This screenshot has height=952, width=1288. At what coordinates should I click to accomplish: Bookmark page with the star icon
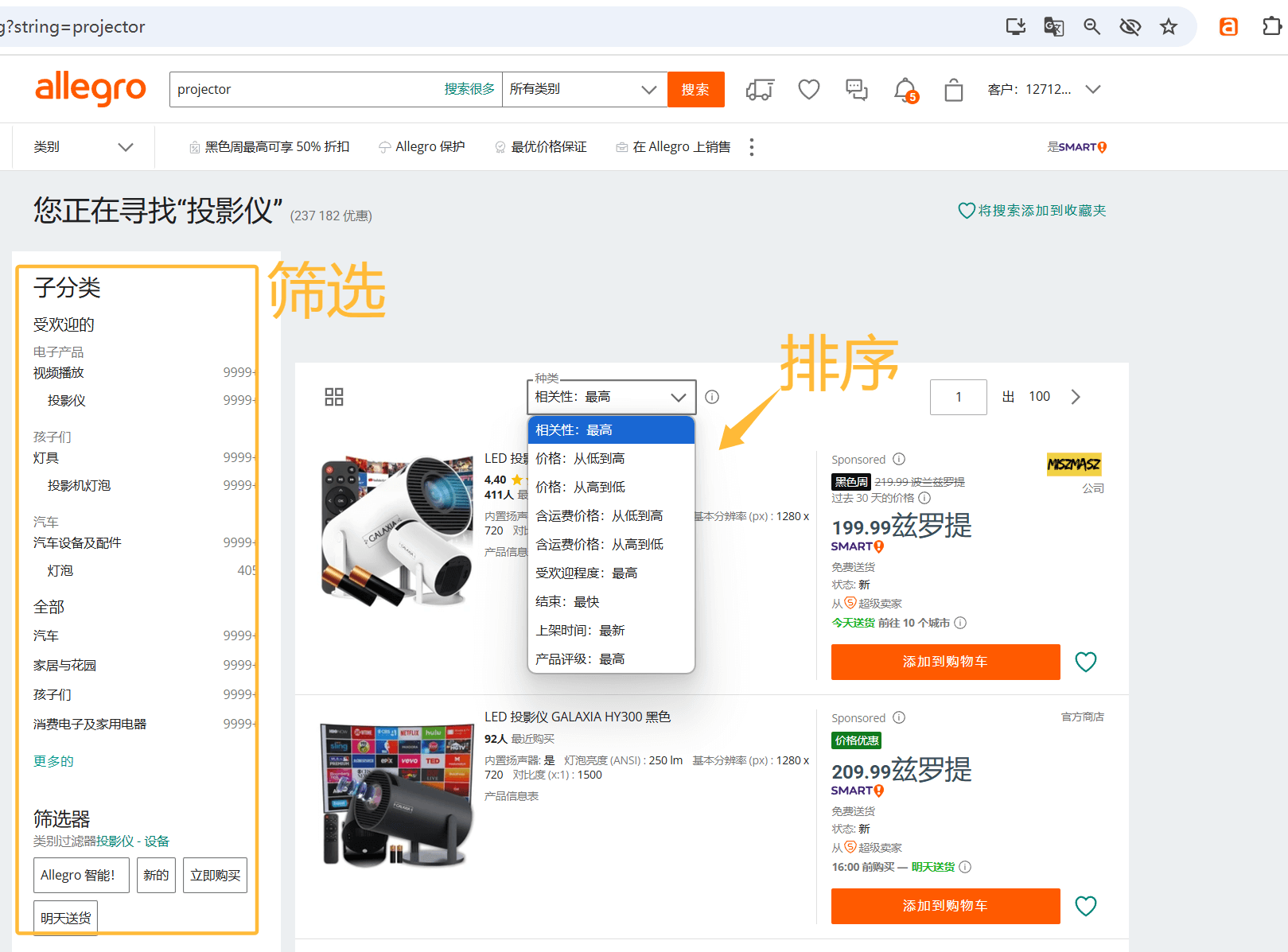tap(1169, 27)
